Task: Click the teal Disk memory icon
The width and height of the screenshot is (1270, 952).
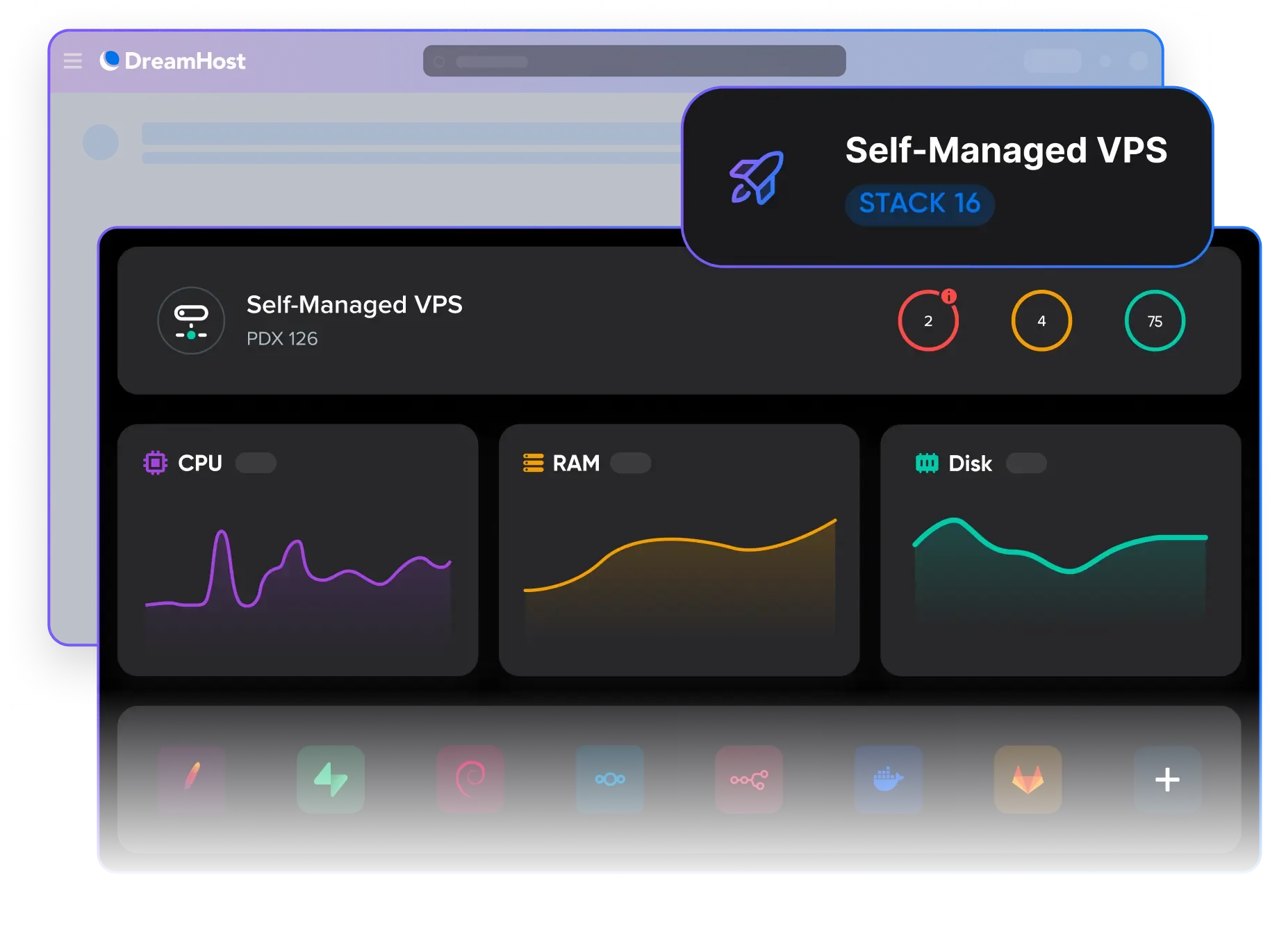Action: click(927, 463)
